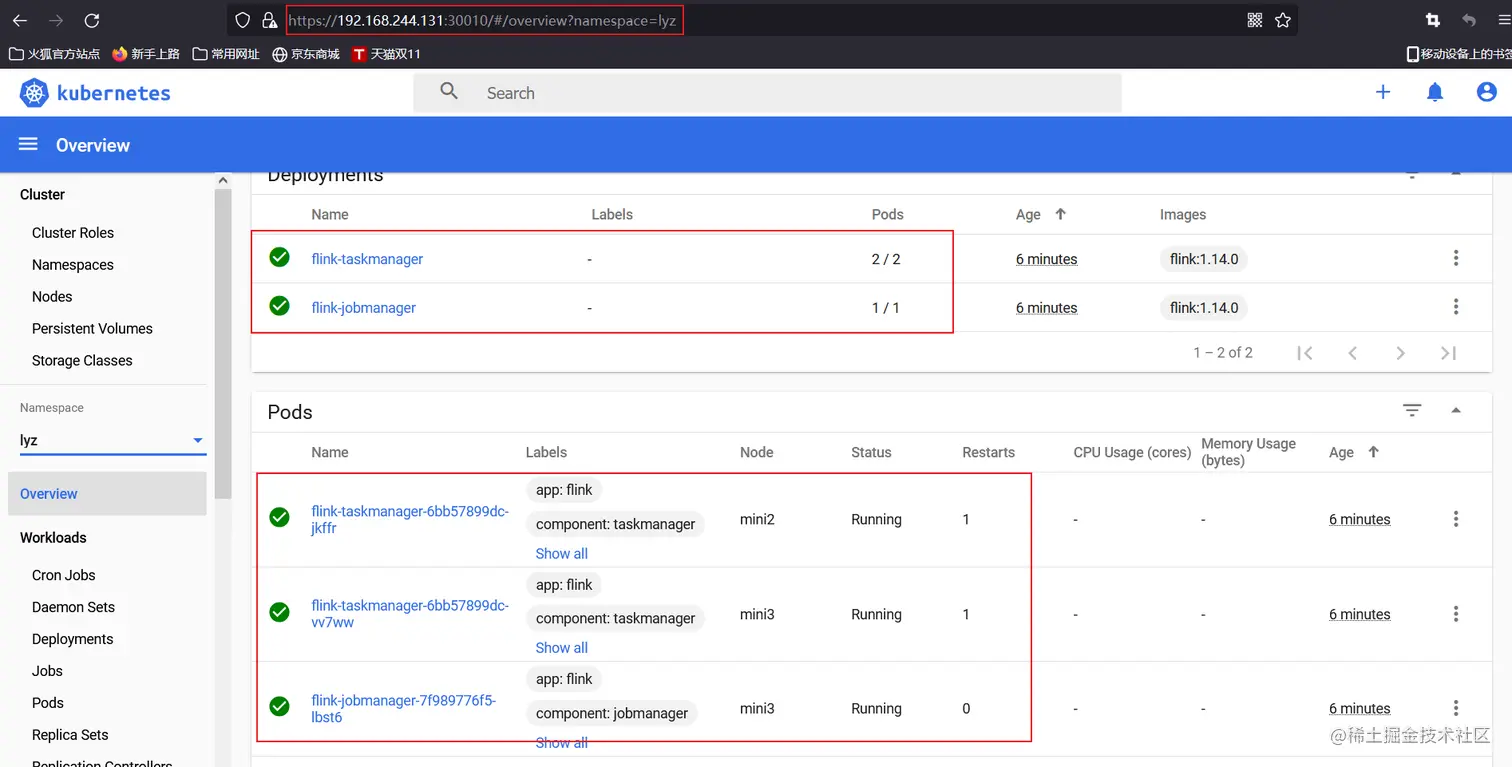Reload the page with refresh icon
The width and height of the screenshot is (1512, 767).
[92, 20]
